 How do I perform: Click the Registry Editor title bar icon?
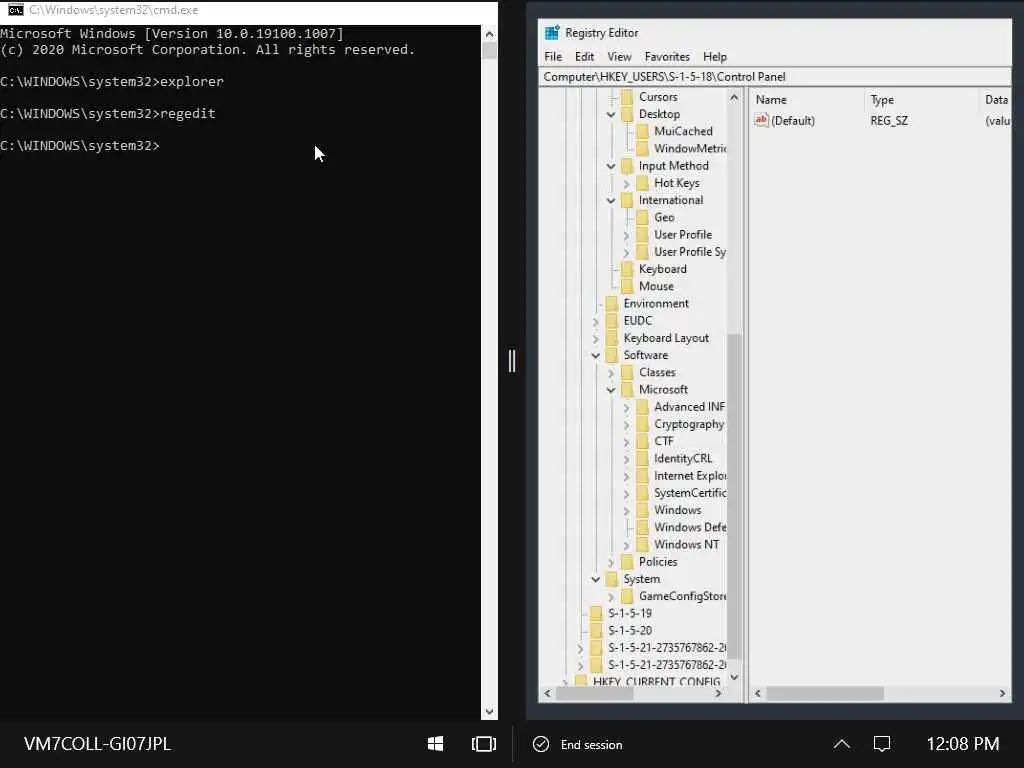pos(552,33)
